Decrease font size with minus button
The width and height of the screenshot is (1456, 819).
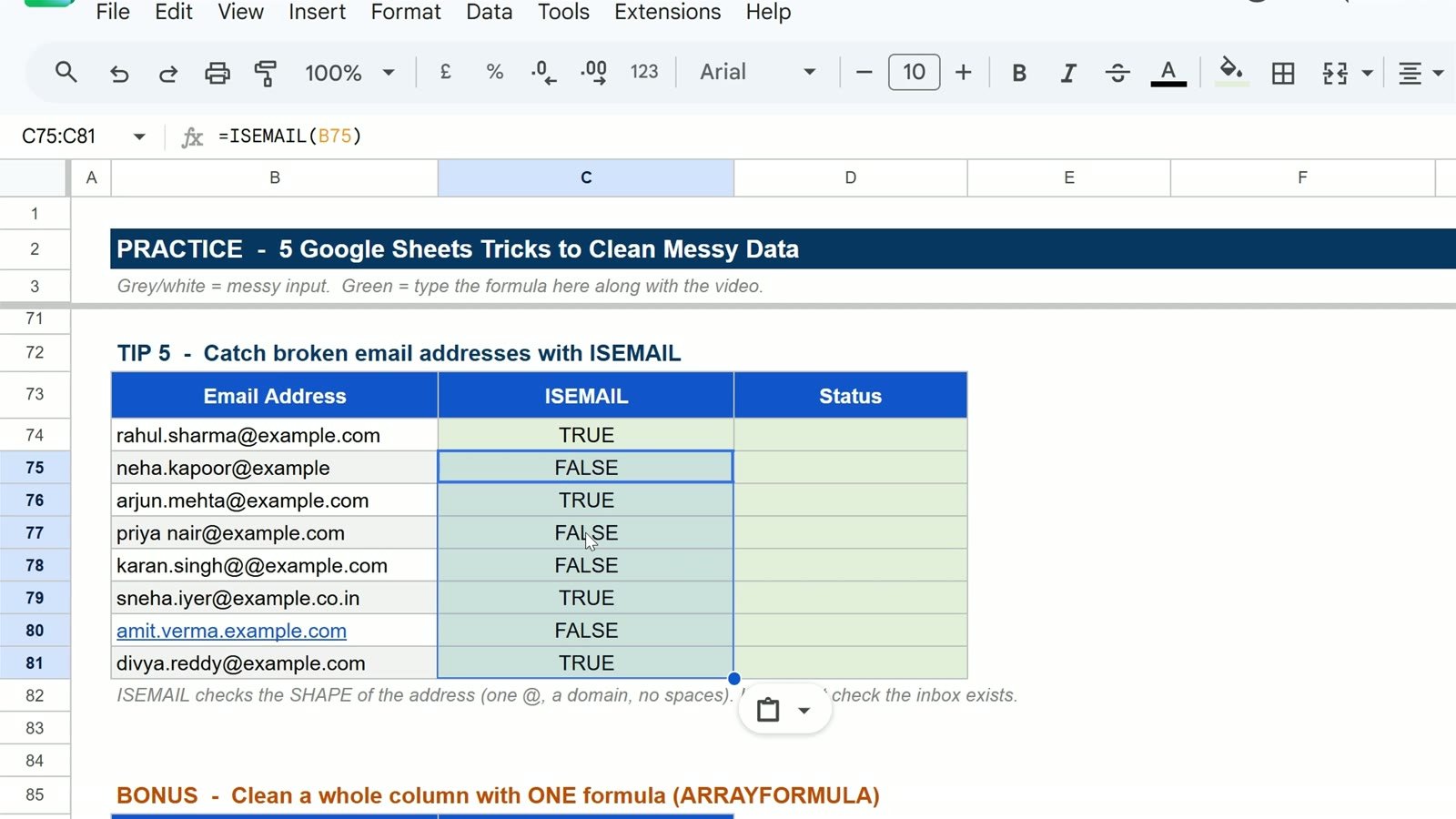pos(864,72)
